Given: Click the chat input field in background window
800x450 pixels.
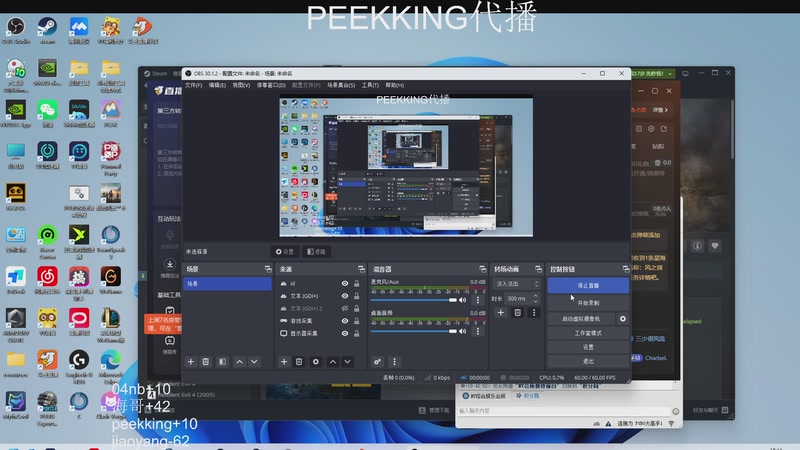Looking at the screenshot, I should [564, 411].
